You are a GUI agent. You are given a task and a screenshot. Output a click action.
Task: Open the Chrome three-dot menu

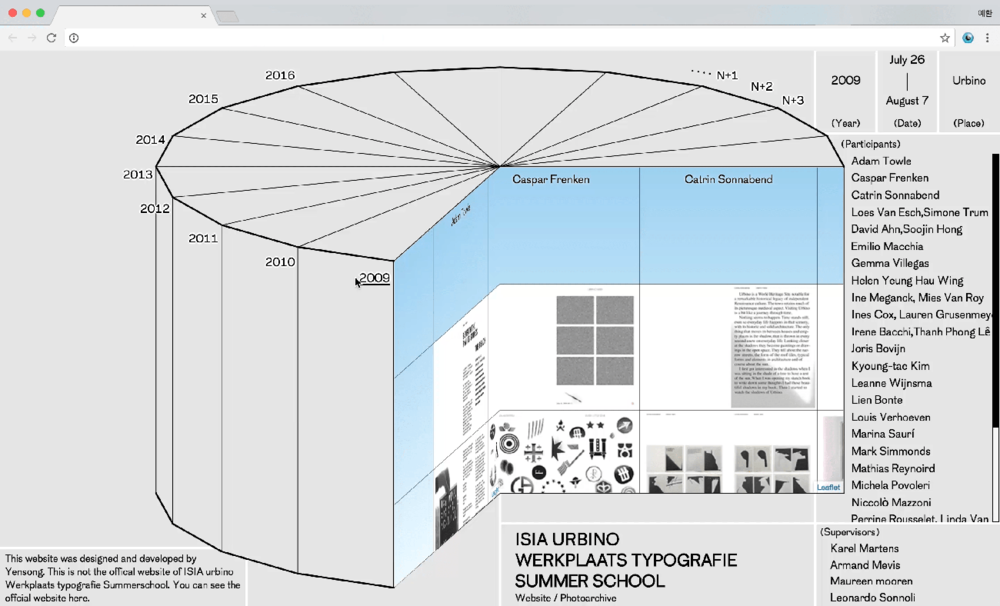pyautogui.click(x=987, y=38)
